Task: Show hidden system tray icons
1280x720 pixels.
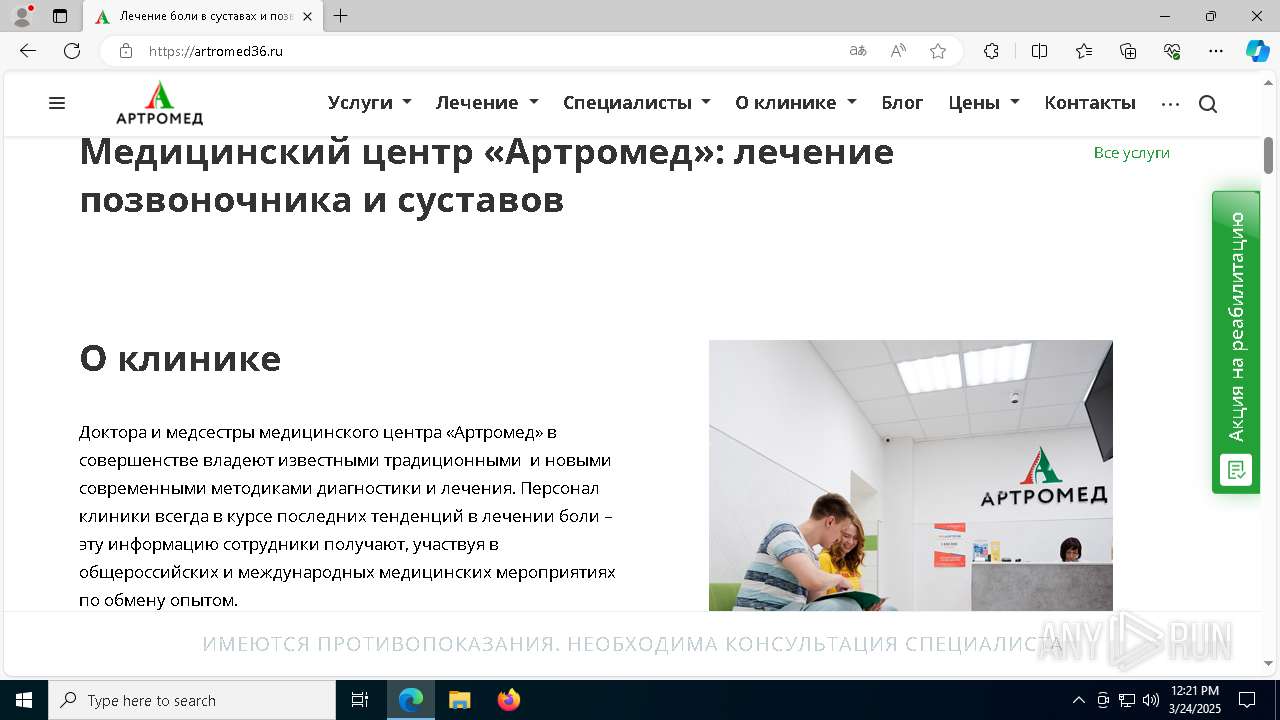Action: point(1078,700)
